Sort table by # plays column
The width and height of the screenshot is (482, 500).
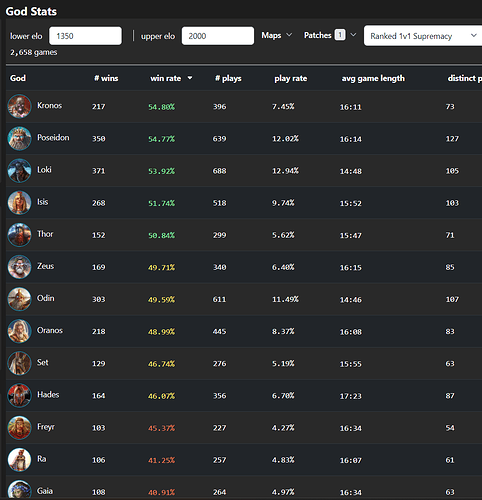click(x=228, y=78)
